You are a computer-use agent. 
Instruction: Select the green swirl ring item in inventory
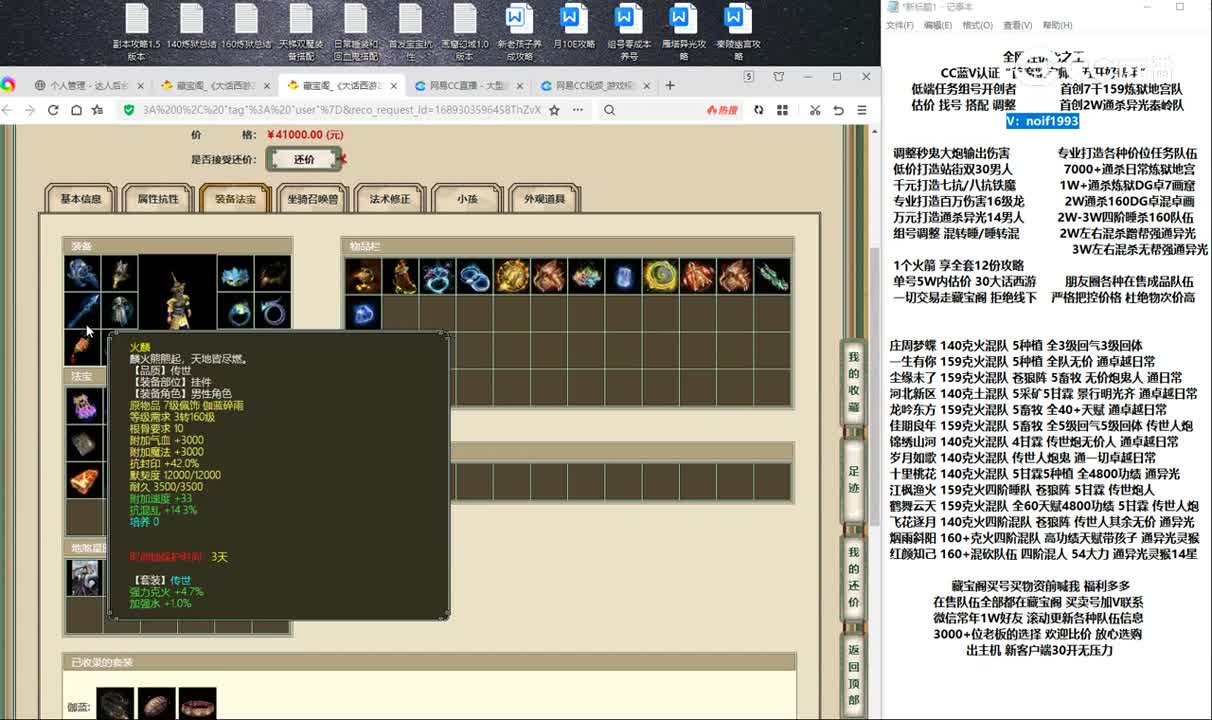[660, 276]
